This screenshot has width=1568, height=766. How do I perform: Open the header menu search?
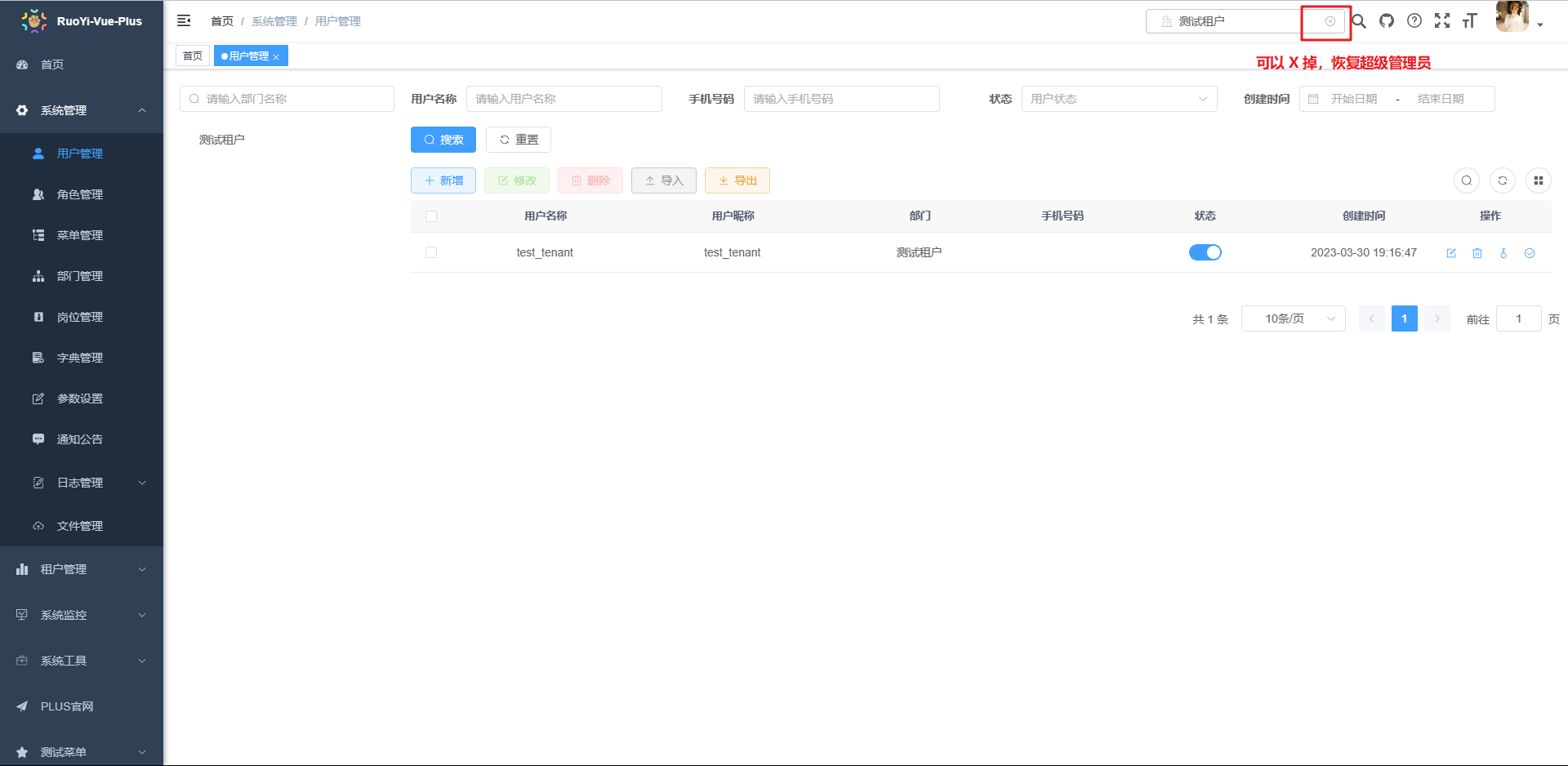click(x=1359, y=21)
